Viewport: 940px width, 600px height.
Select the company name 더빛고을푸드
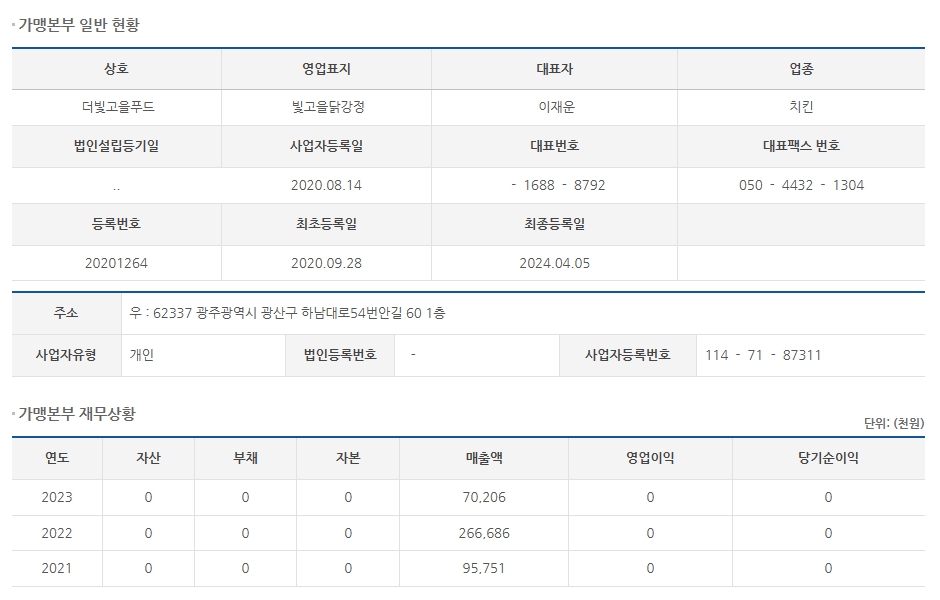click(x=118, y=107)
